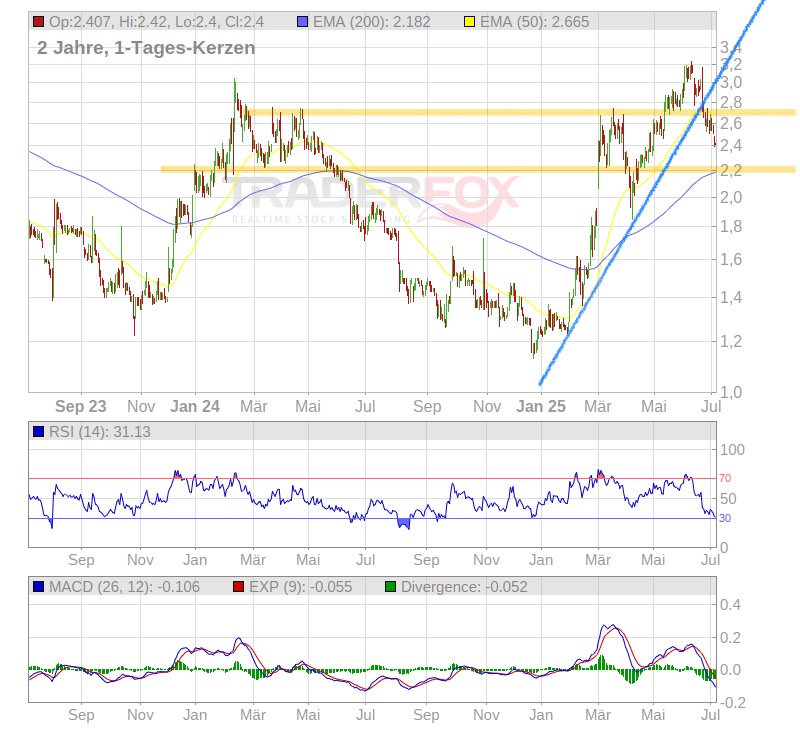Click the 3,4 price axis label
The width and height of the screenshot is (800, 730).
730,48
